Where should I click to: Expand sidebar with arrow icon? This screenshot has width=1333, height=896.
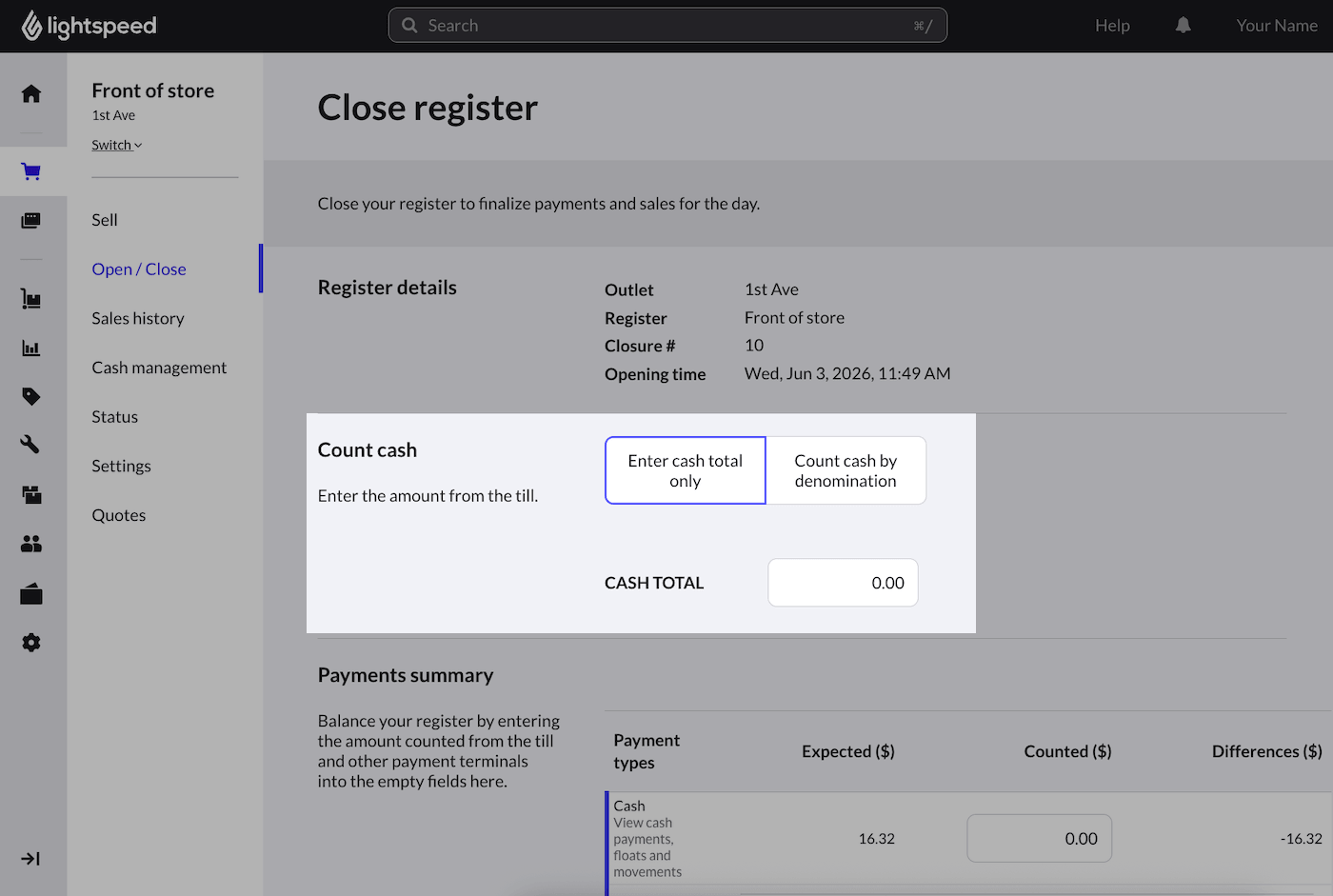(x=30, y=859)
